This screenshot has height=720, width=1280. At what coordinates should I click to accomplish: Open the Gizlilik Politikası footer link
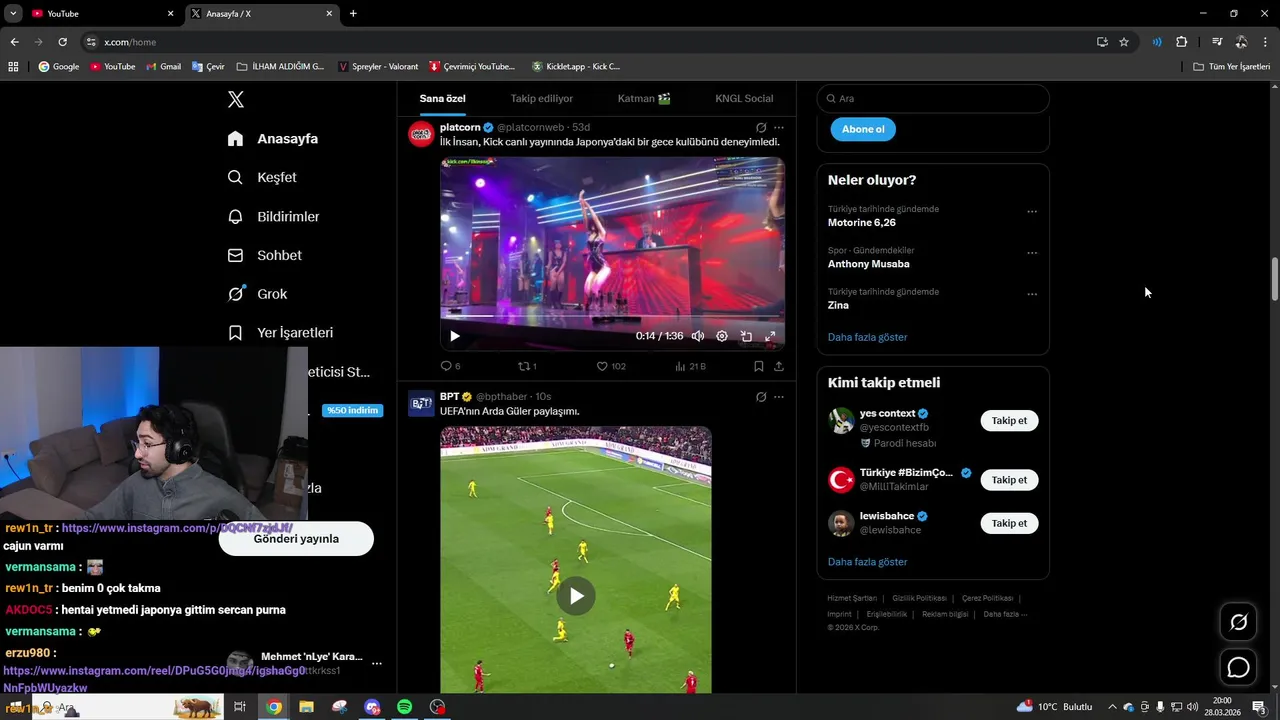pyautogui.click(x=919, y=598)
